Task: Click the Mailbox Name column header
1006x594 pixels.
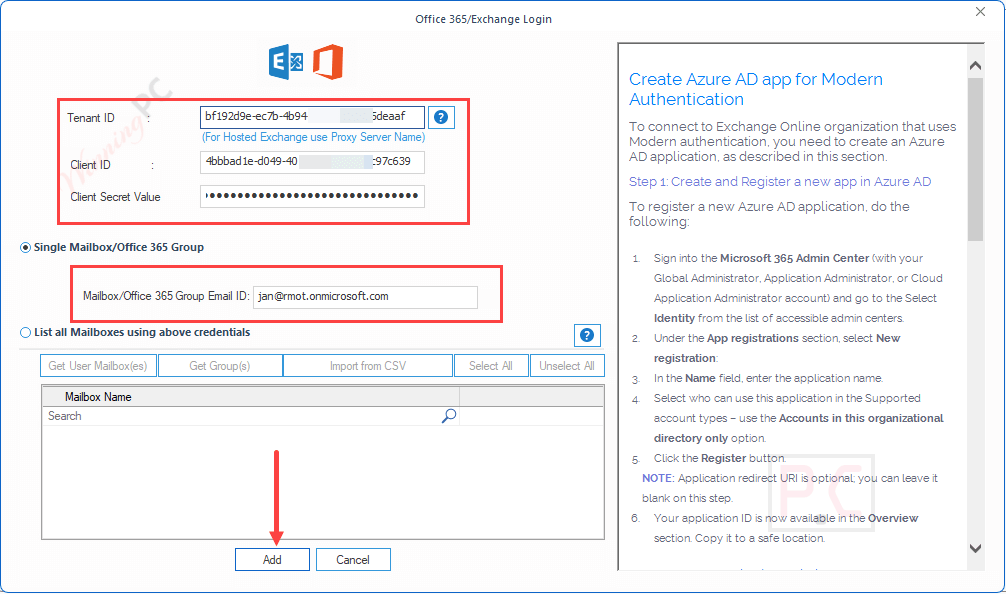Action: point(251,396)
